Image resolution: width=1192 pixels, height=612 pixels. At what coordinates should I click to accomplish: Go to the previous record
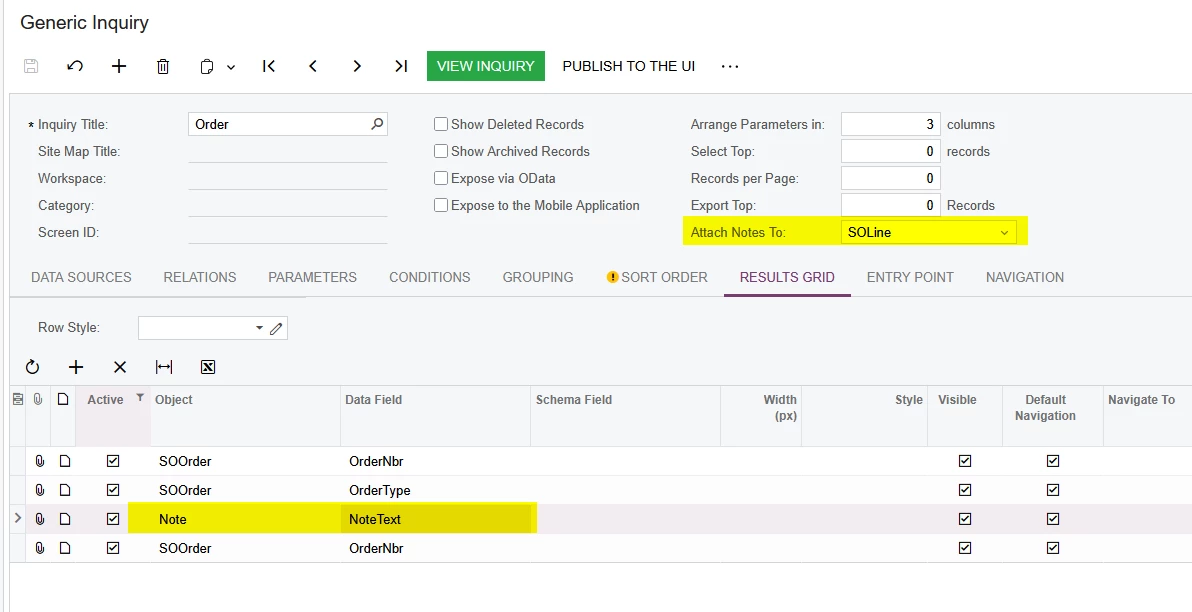click(x=312, y=66)
